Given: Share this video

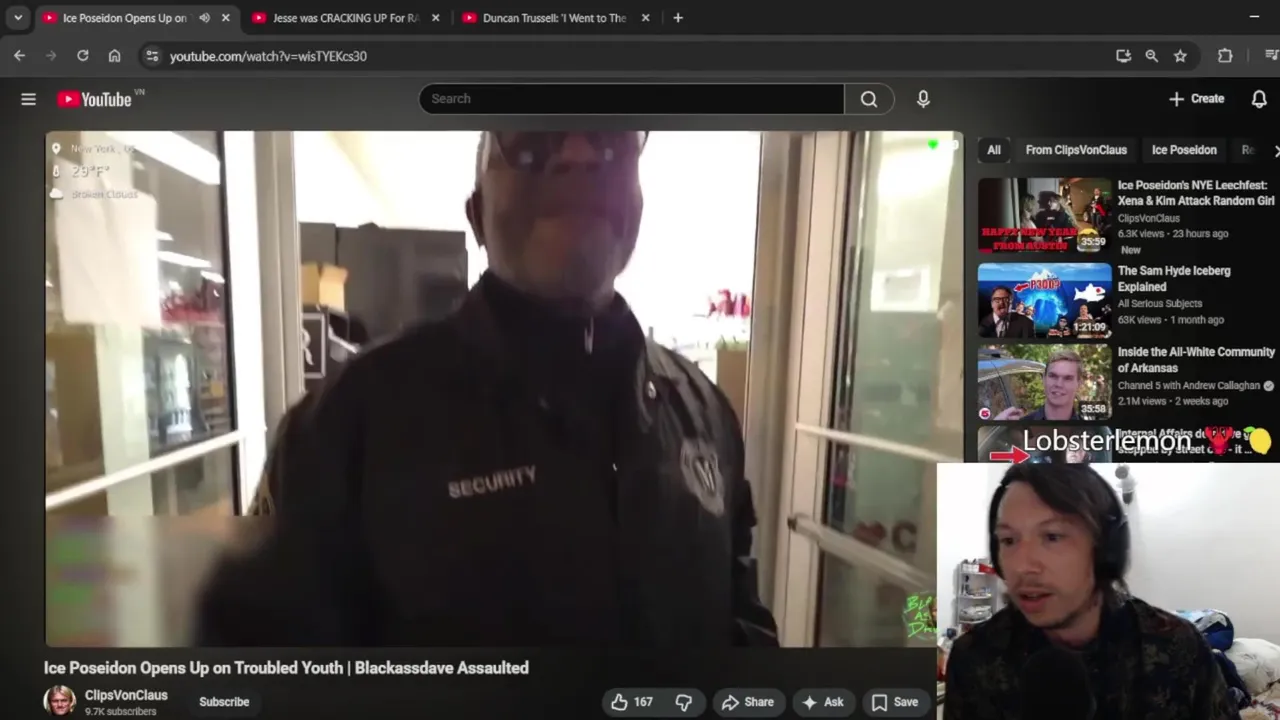Looking at the screenshot, I should tap(749, 702).
